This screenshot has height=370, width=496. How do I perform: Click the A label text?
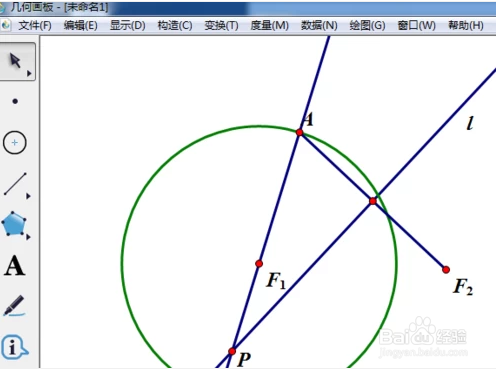click(308, 119)
